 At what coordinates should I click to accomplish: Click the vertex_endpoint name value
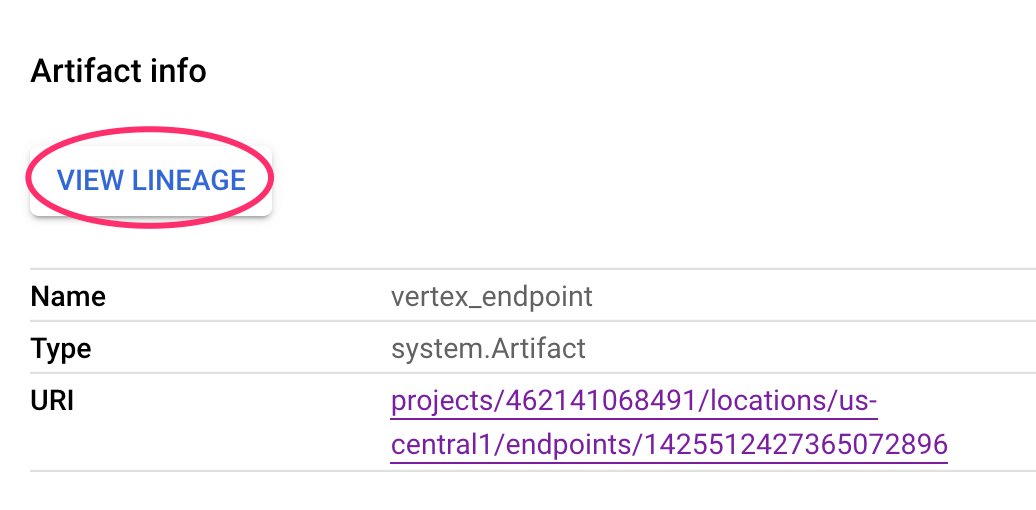pos(492,297)
